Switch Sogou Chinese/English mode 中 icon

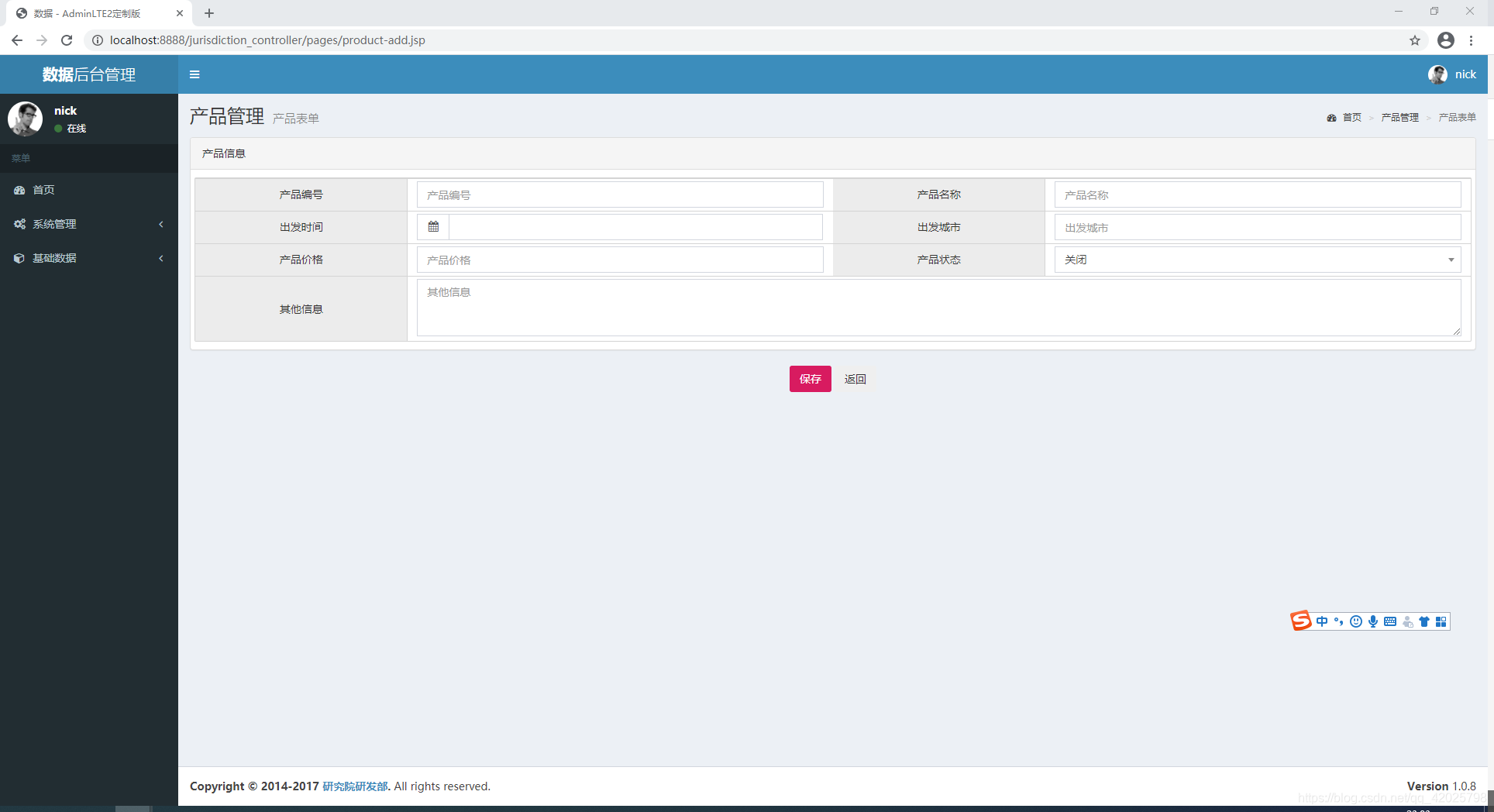1322,621
